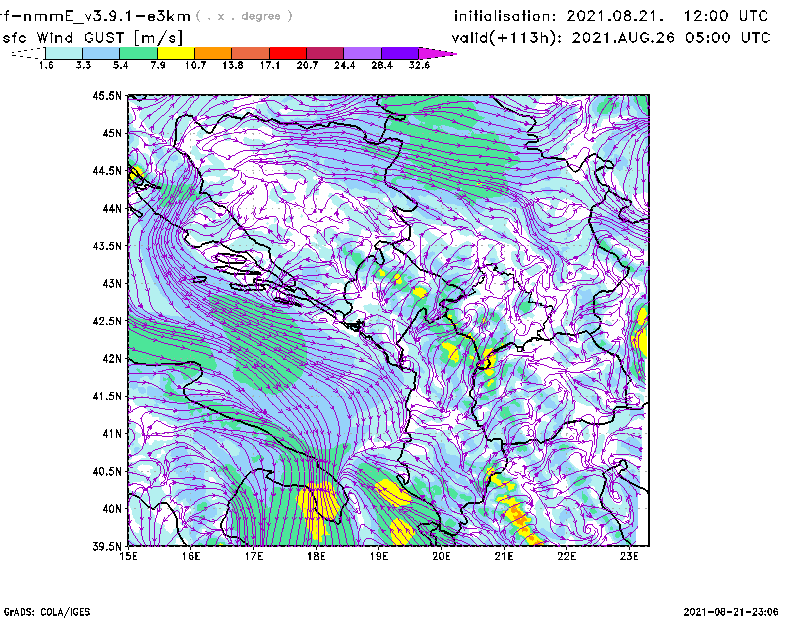Screen dimensions: 800x618
Task: Click the 44.5N latitude label
Action: (x=107, y=170)
